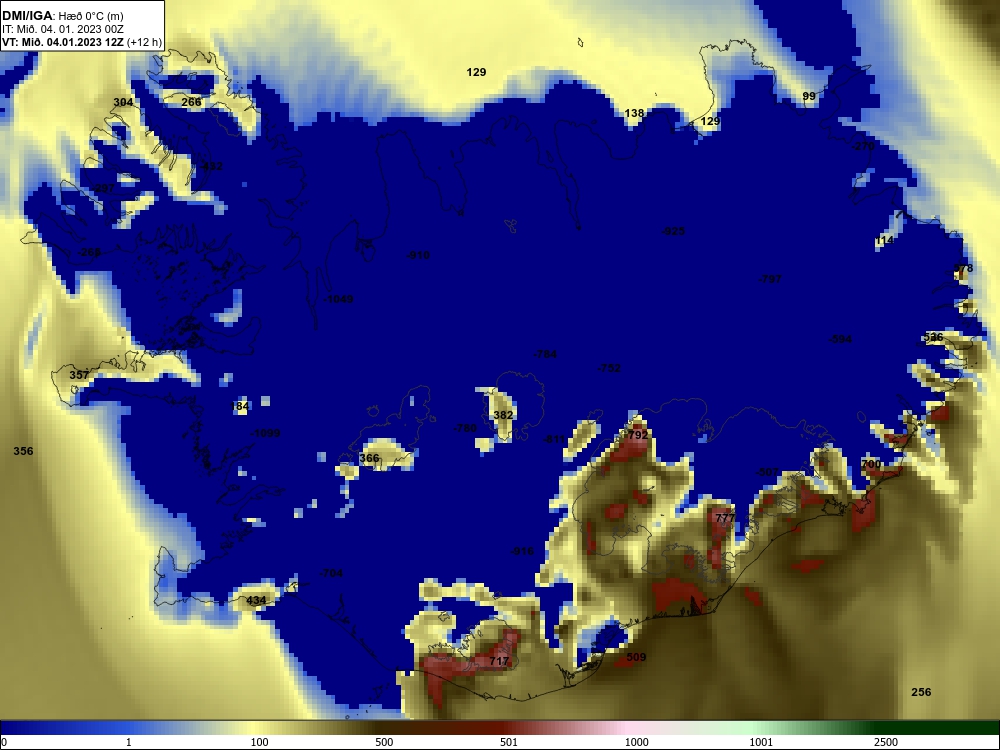Click the 777 value label
Screen dimensions: 1000x750
pos(725,518)
